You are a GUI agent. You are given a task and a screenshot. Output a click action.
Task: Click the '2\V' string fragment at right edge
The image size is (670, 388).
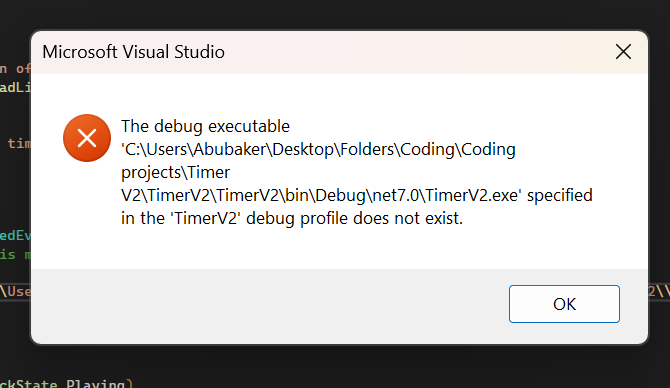point(659,291)
